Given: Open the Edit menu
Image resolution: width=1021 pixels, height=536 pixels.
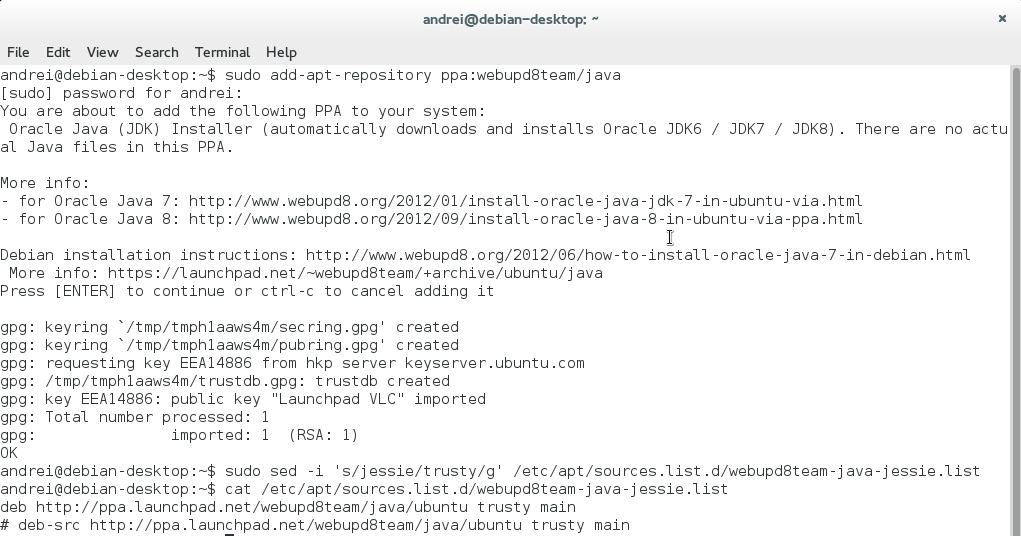Looking at the screenshot, I should [58, 52].
